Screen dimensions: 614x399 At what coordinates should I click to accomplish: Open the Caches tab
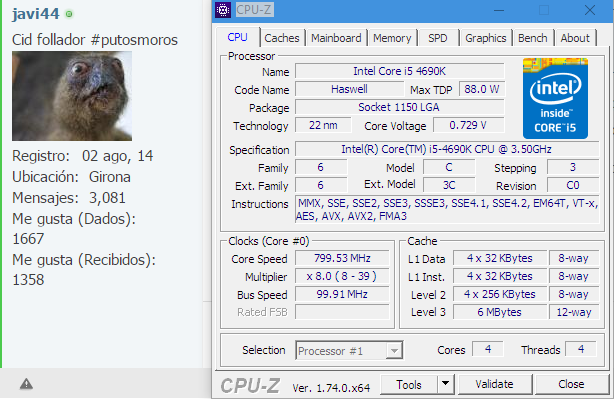point(282,38)
